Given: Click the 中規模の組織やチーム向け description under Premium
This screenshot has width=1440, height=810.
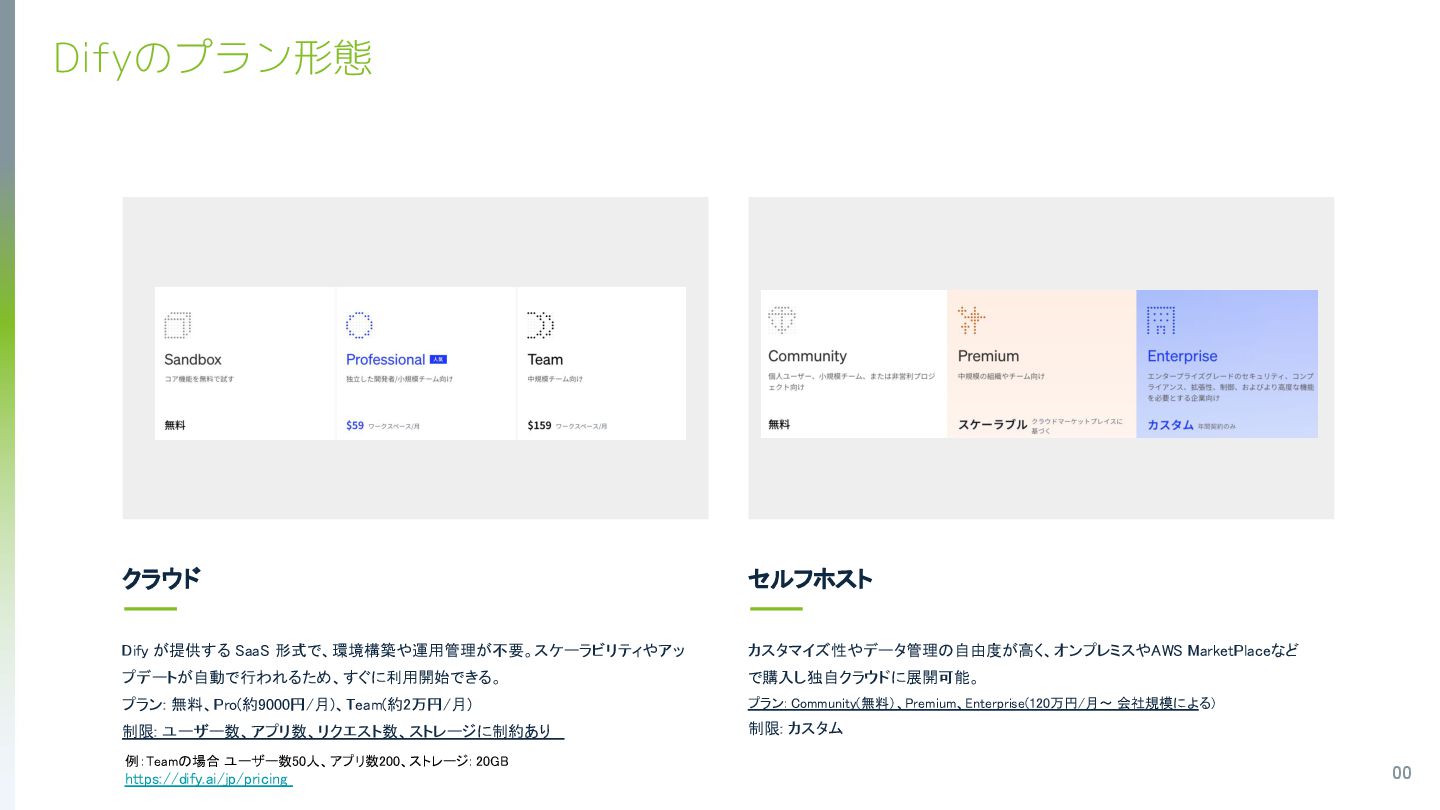Looking at the screenshot, I should [1001, 376].
